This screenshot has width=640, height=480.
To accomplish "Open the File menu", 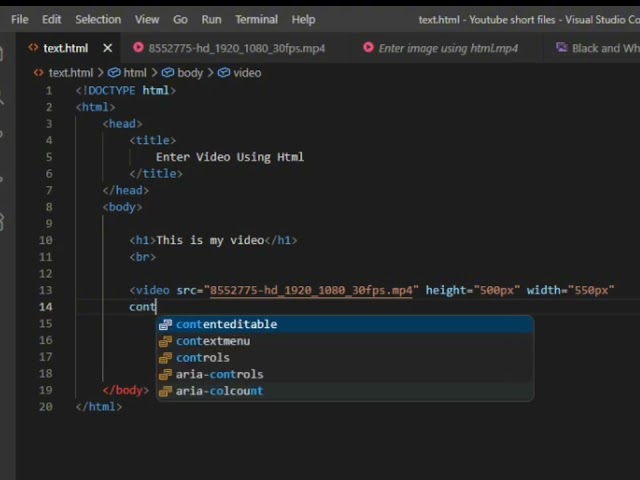I will coord(20,20).
